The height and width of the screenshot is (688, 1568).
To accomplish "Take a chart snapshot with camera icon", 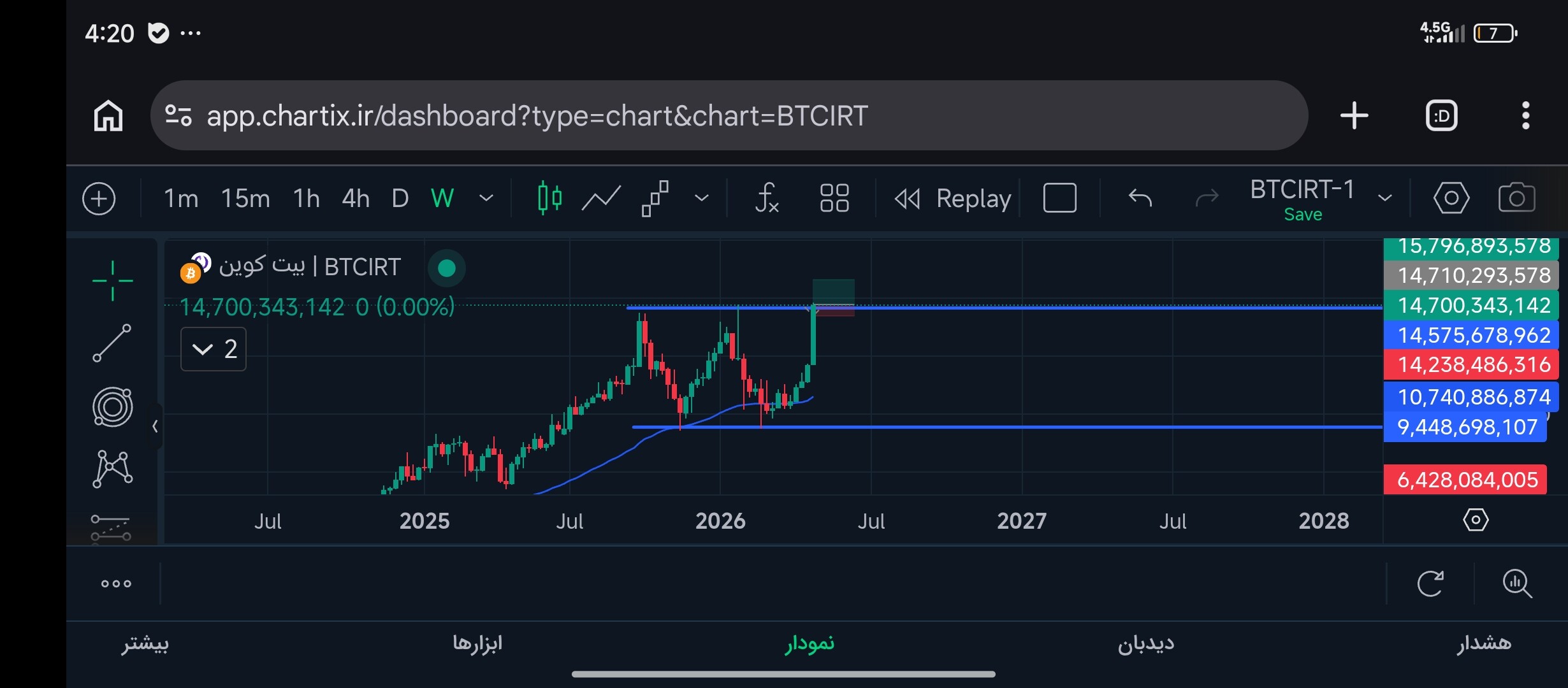I will tap(1516, 198).
